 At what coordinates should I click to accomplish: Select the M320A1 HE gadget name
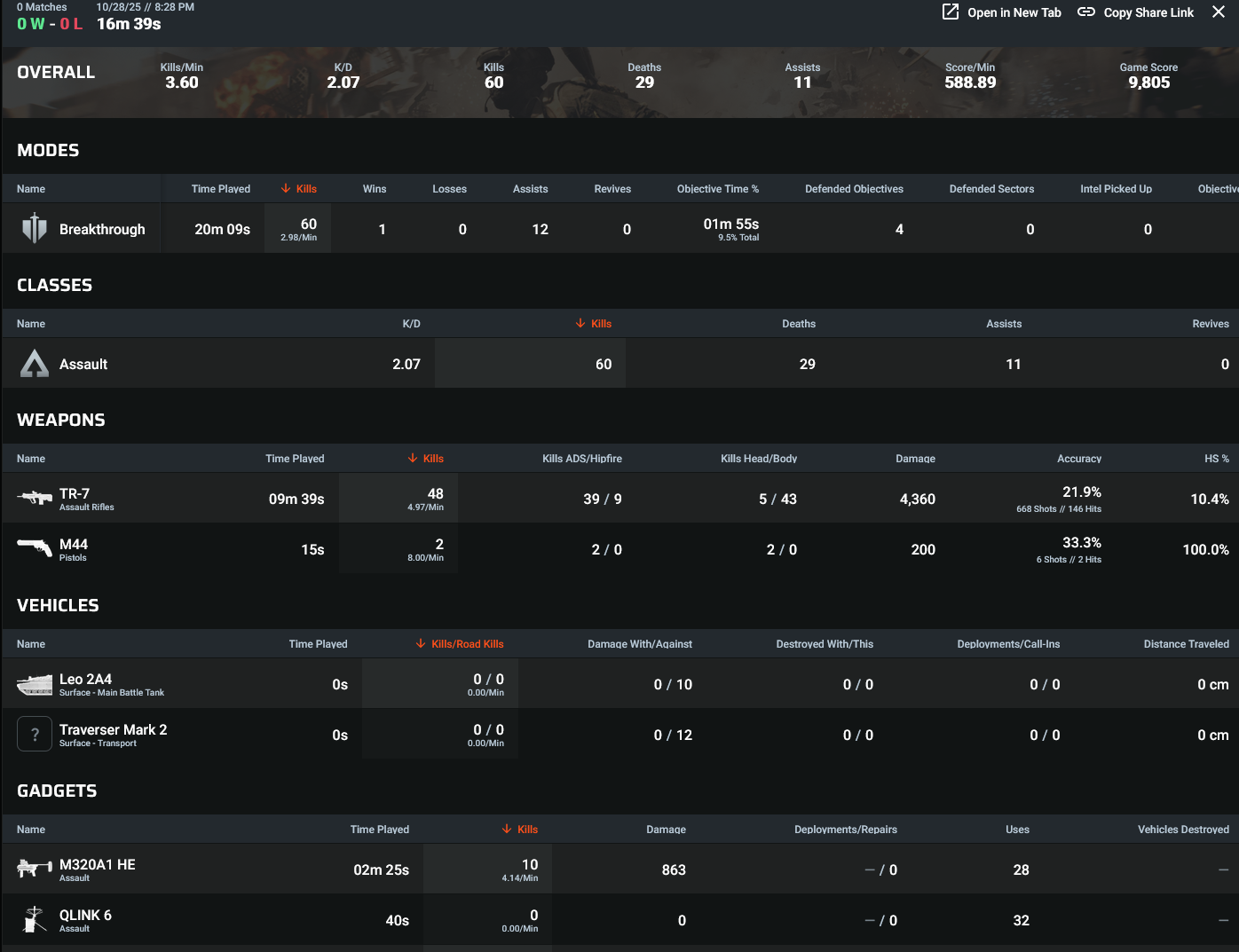[x=98, y=864]
